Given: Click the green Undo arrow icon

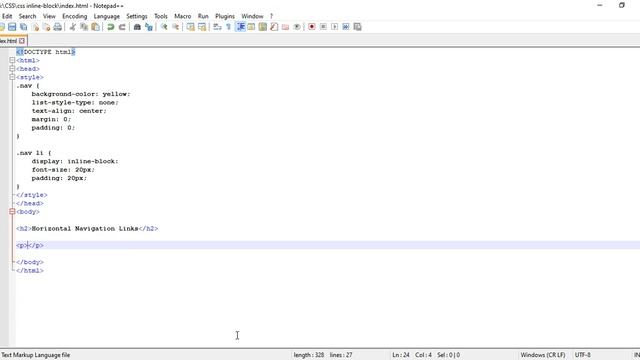Looking at the screenshot, I should point(111,27).
